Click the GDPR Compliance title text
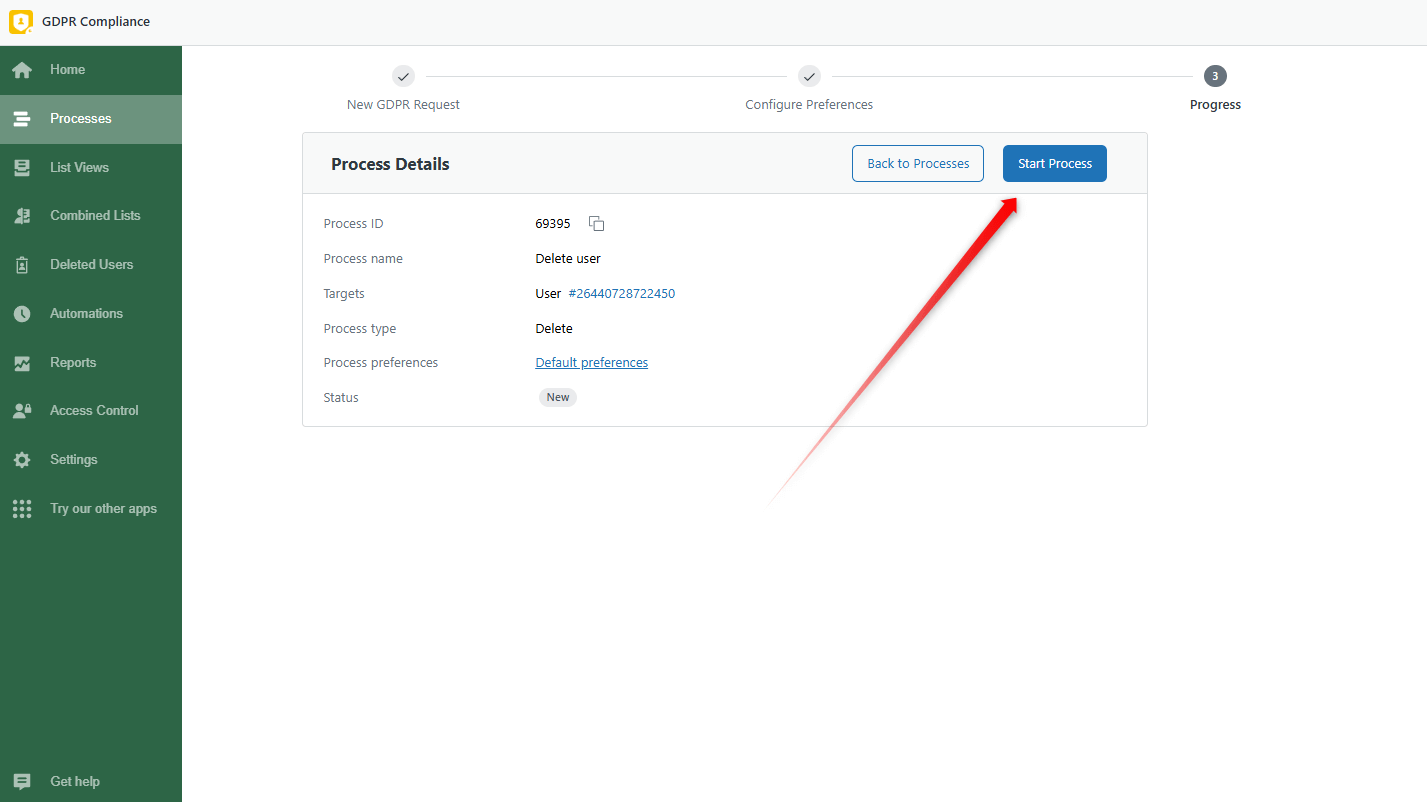Screen dimensions: 1427x802 tap(96, 22)
